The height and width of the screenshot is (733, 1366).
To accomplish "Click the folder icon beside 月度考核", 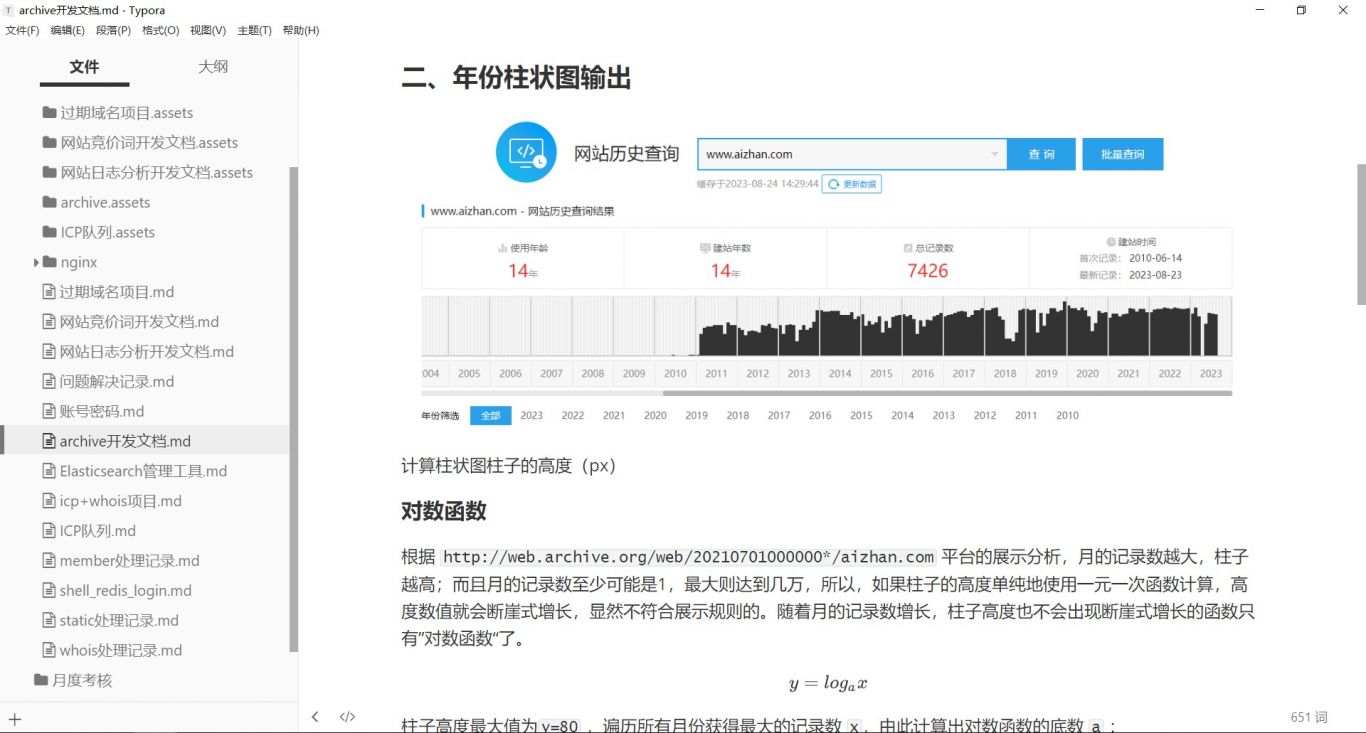I will pos(41,680).
